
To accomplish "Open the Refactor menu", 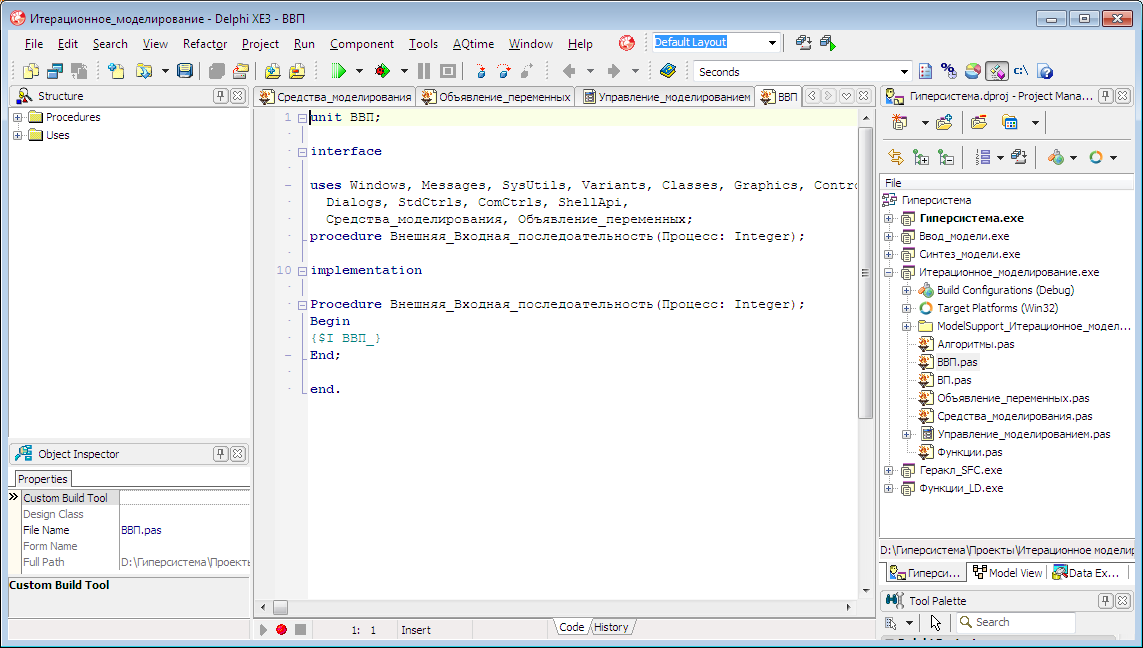I will [205, 44].
